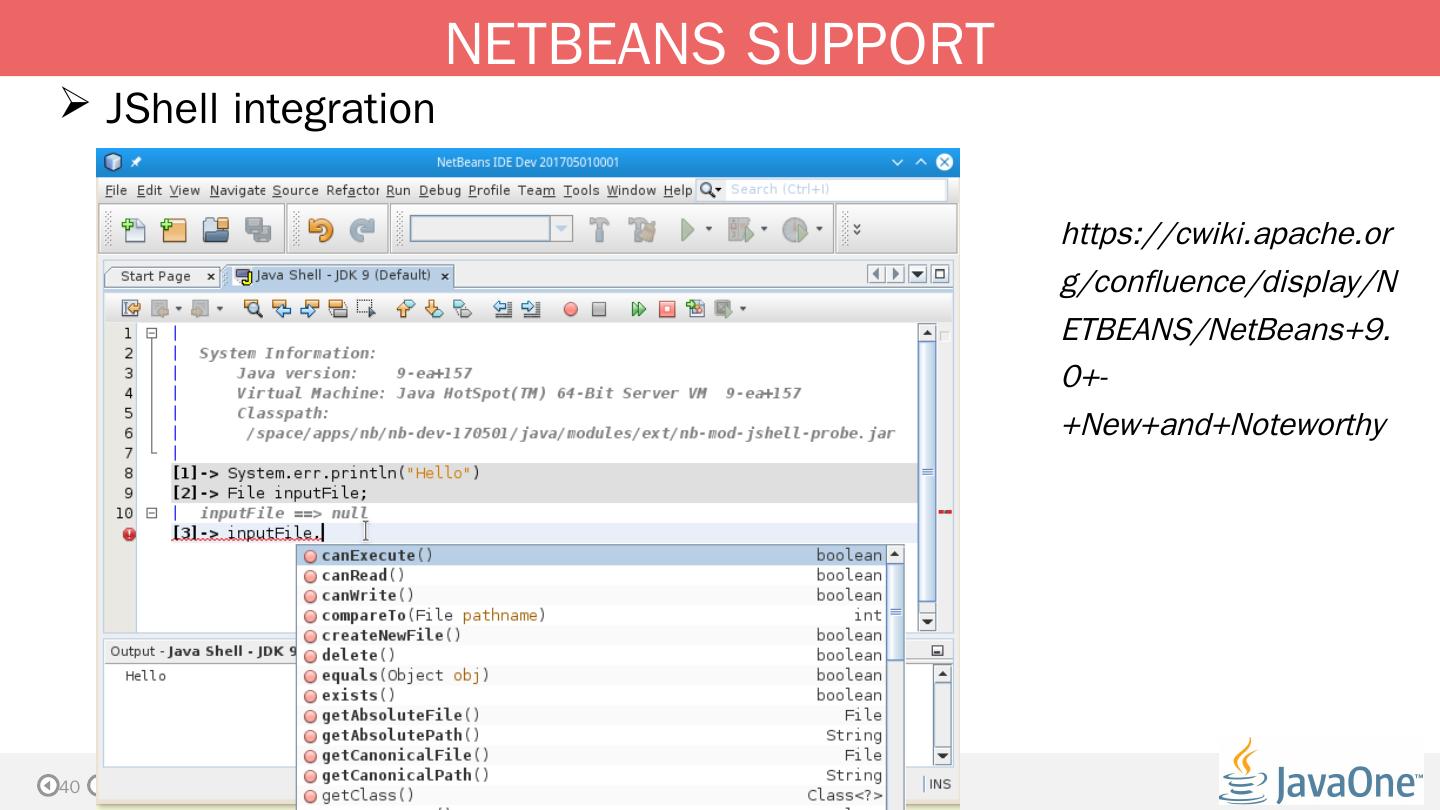Open the search options magnifier dropdown

tap(710, 190)
